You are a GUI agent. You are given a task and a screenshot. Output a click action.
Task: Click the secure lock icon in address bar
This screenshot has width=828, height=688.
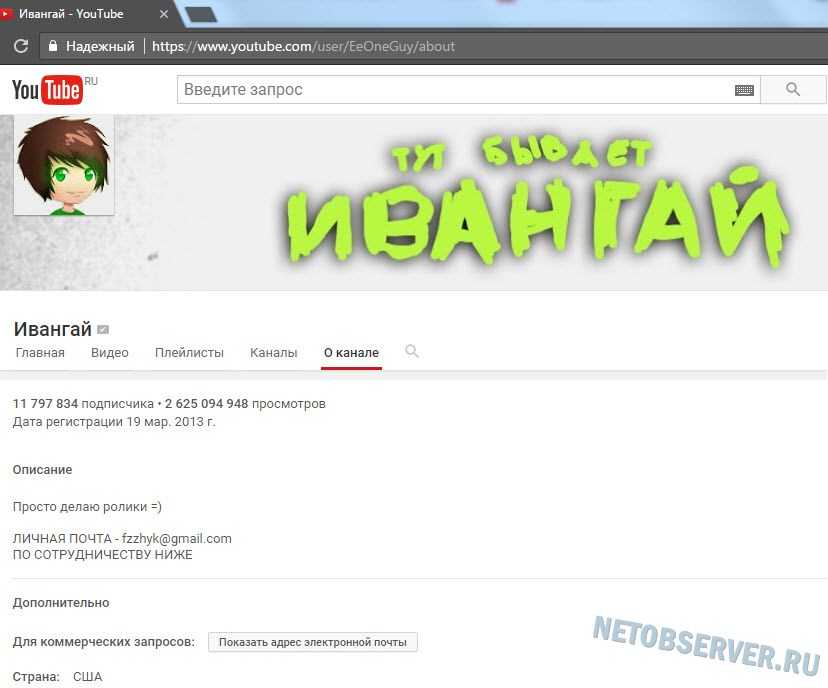(52, 46)
